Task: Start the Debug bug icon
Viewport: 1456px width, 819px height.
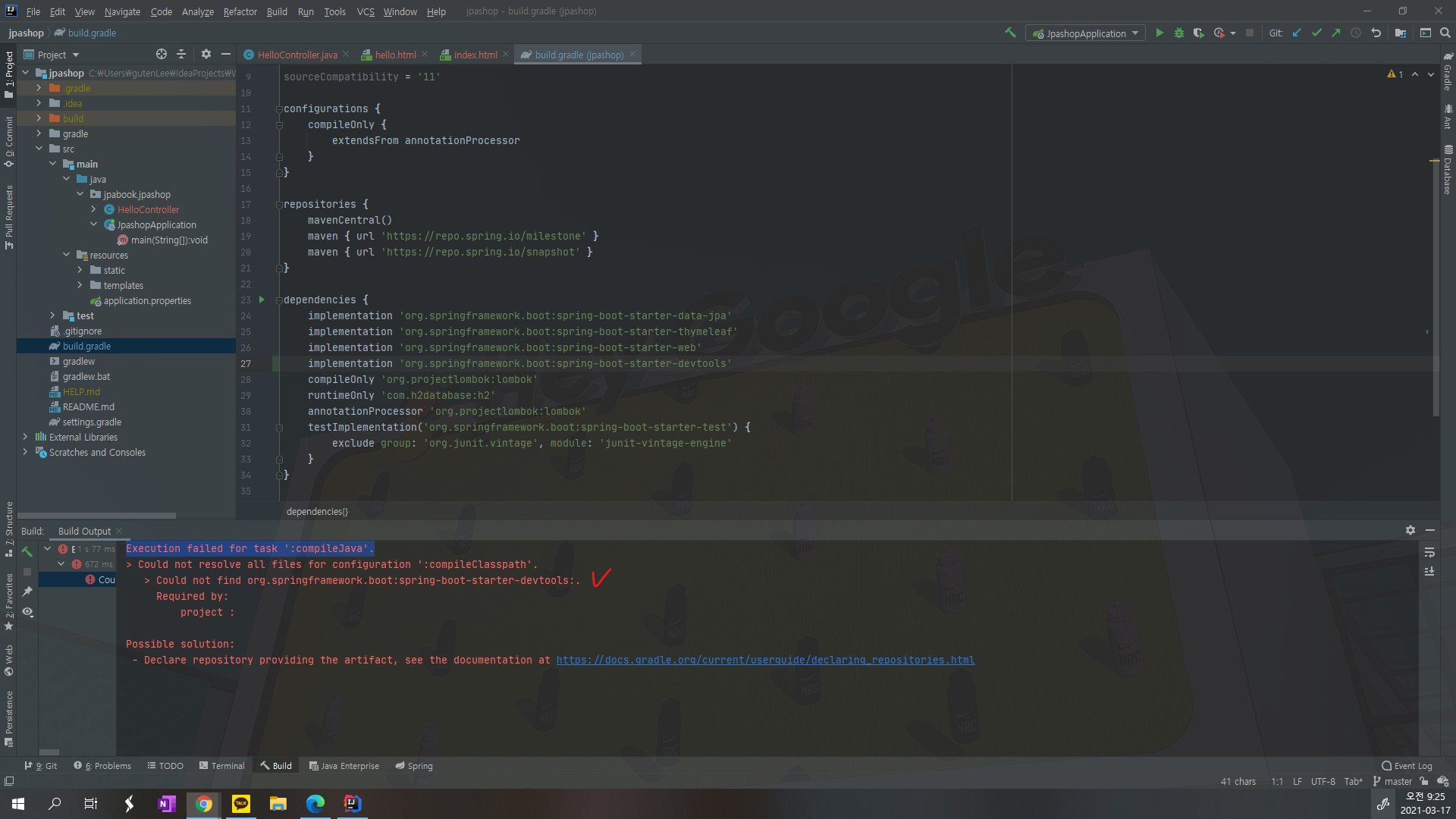Action: [x=1178, y=33]
